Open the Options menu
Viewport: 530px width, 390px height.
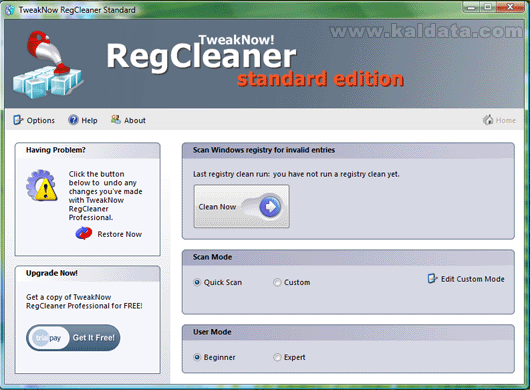click(x=34, y=120)
